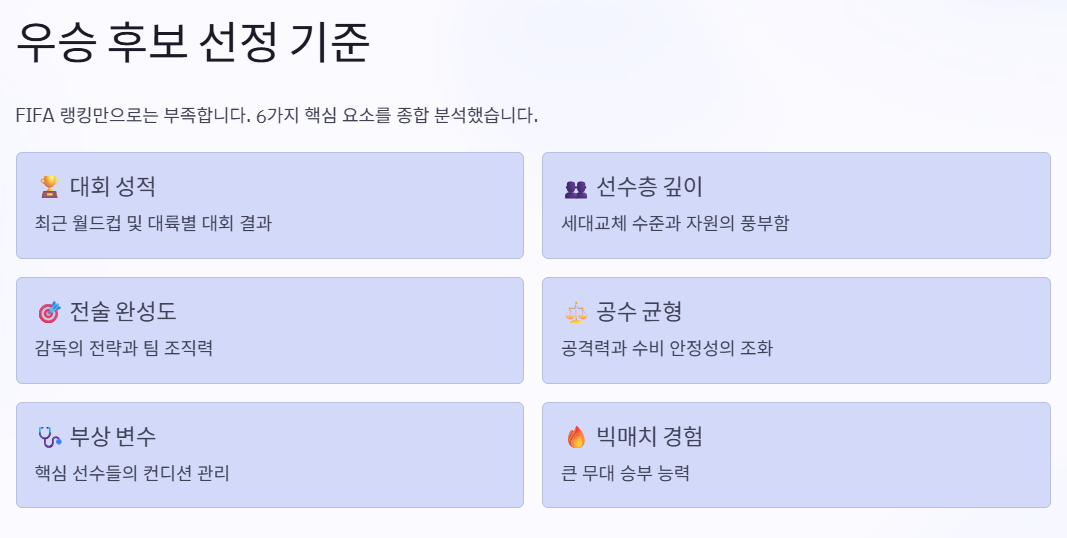Image resolution: width=1067 pixels, height=538 pixels.
Task: Click description 공격력과 수비 안정성의 조화
Action: point(667,348)
